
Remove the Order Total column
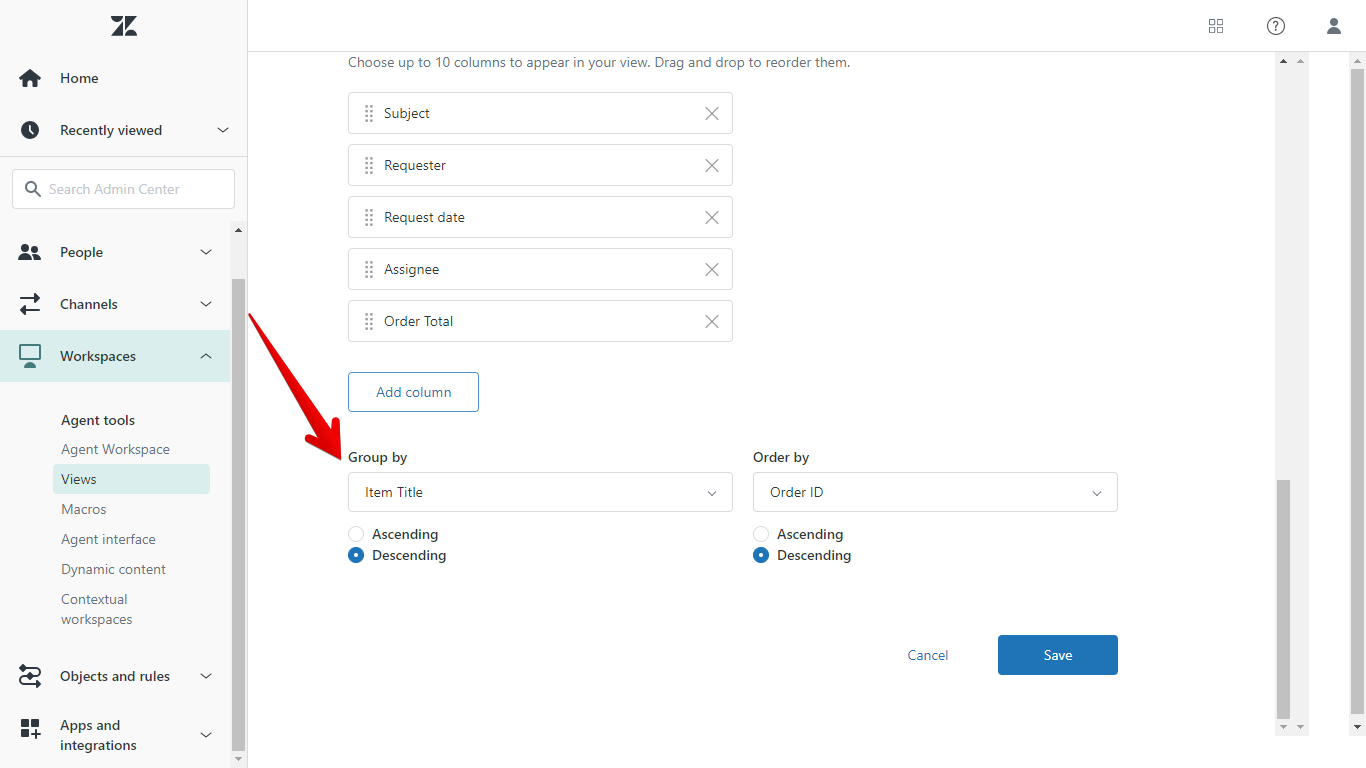(712, 321)
